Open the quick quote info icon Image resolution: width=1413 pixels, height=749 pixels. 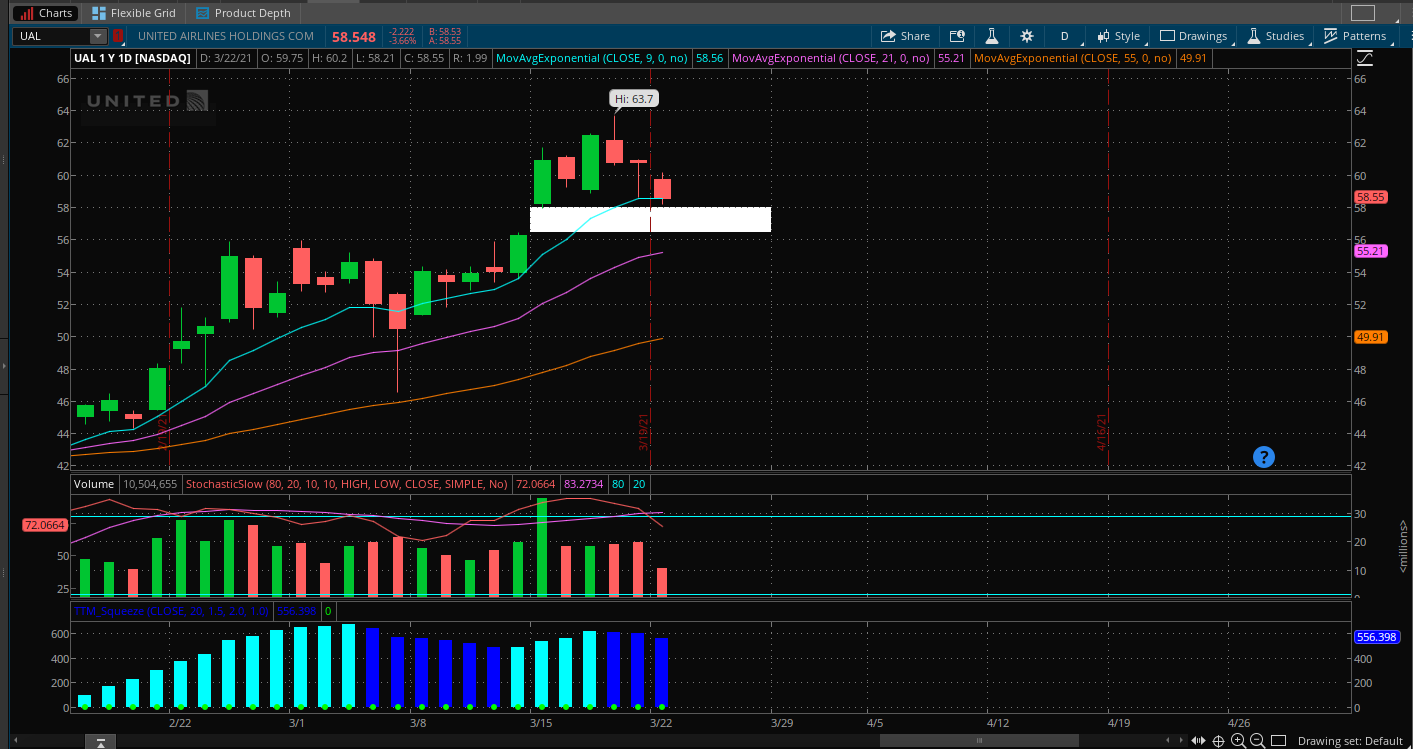[x=957, y=36]
